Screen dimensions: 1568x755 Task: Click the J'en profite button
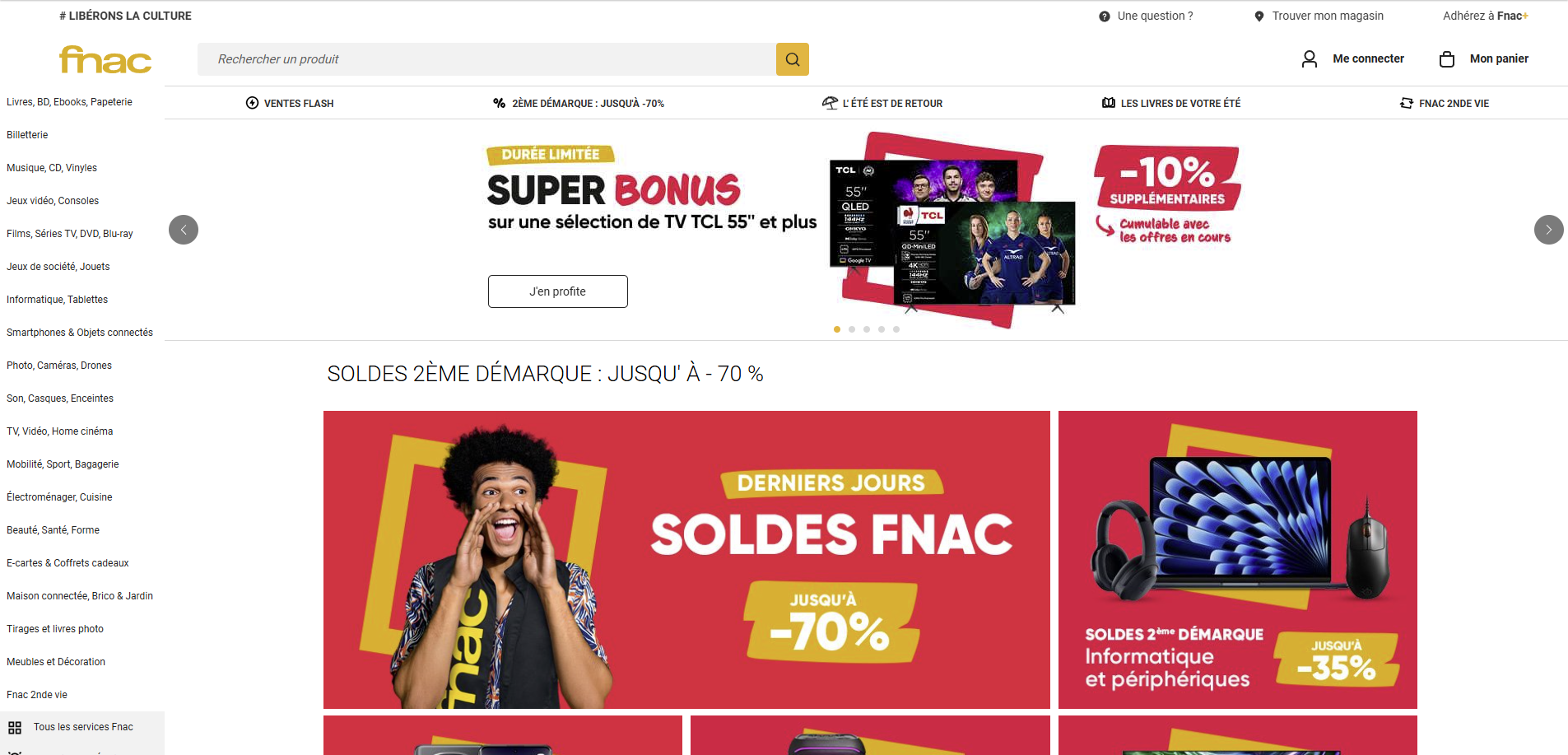557,291
